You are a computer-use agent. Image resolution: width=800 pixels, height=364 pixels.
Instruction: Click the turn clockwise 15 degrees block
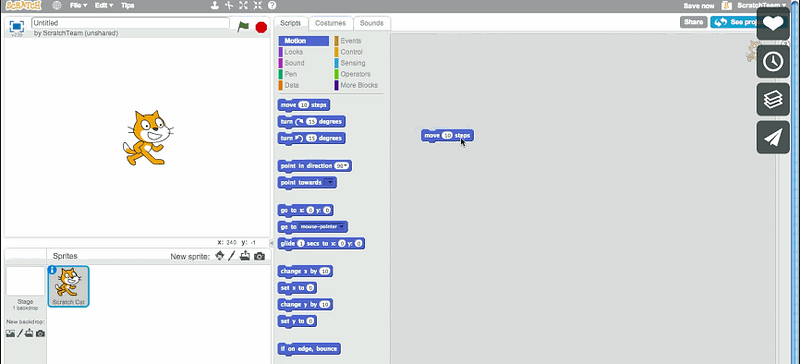pyautogui.click(x=312, y=122)
